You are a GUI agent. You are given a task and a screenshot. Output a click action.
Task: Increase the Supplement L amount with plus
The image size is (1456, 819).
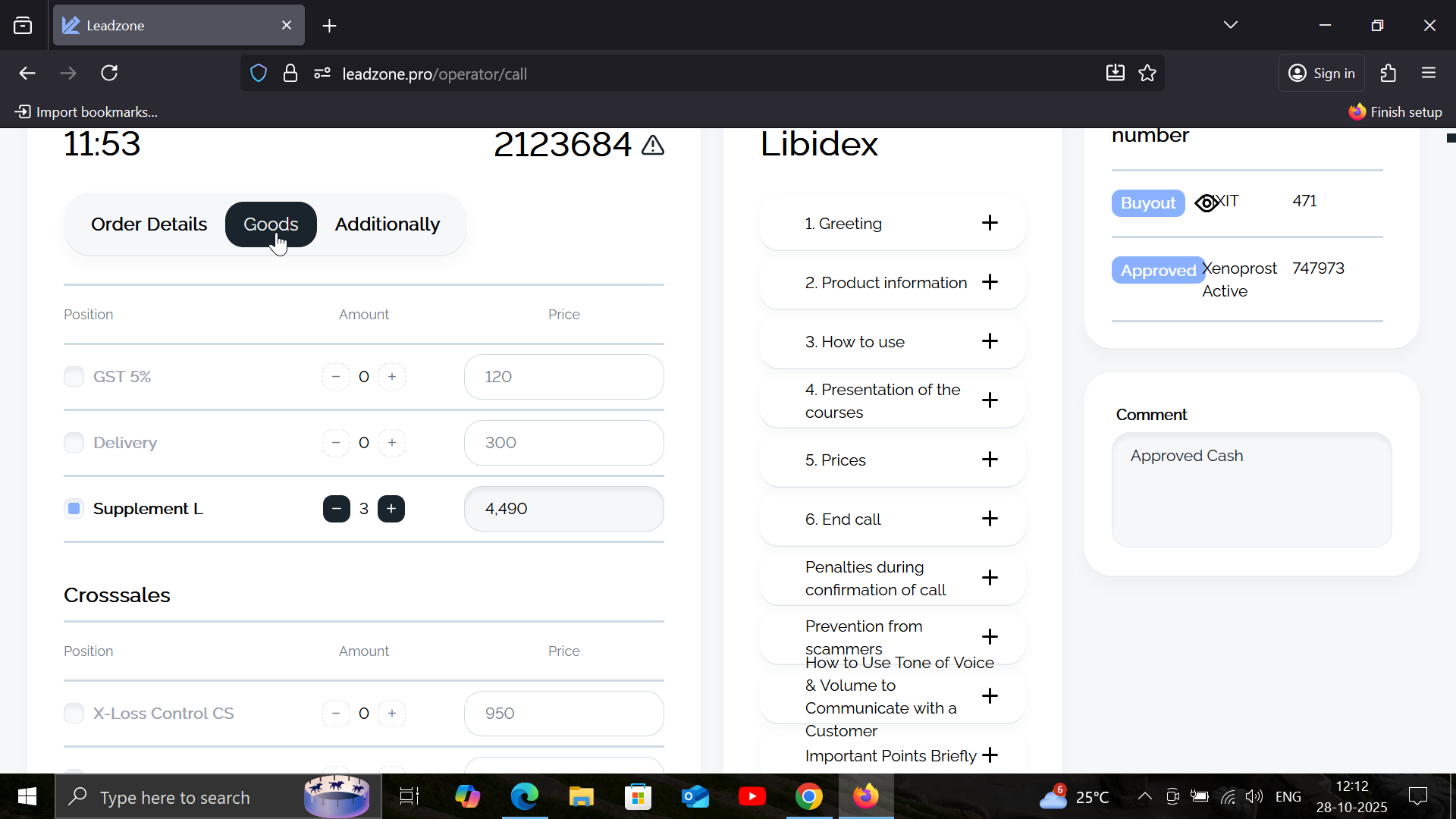point(391,509)
